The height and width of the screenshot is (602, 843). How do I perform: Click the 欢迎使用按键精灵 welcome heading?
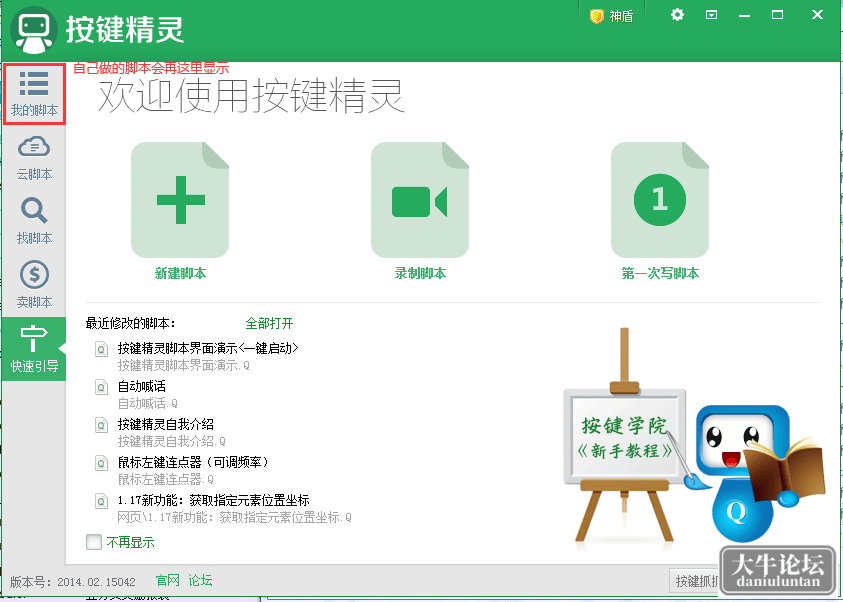251,96
